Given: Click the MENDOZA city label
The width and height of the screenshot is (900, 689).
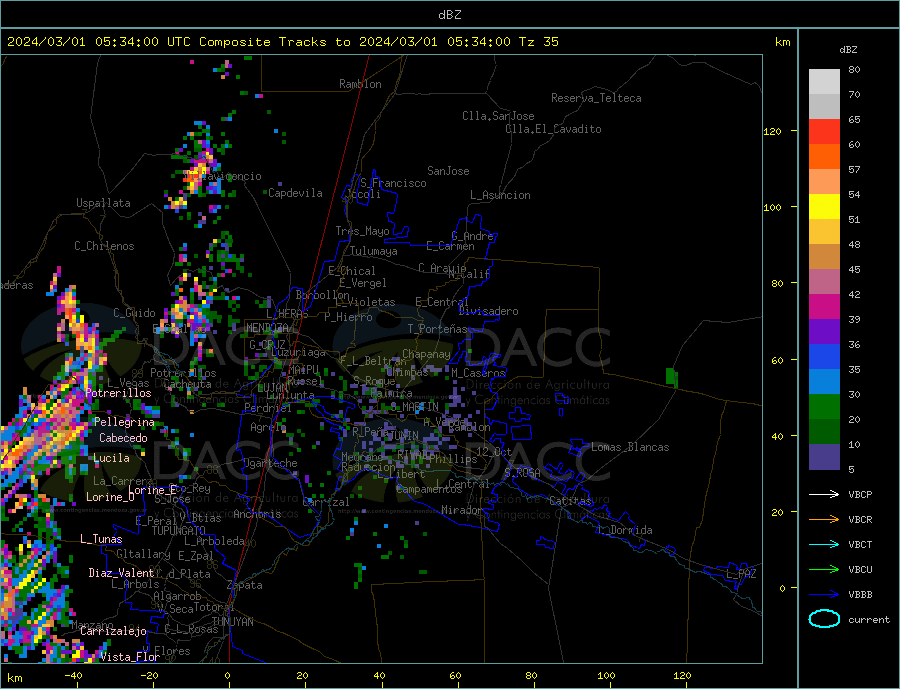Looking at the screenshot, I should pyautogui.click(x=269, y=328).
